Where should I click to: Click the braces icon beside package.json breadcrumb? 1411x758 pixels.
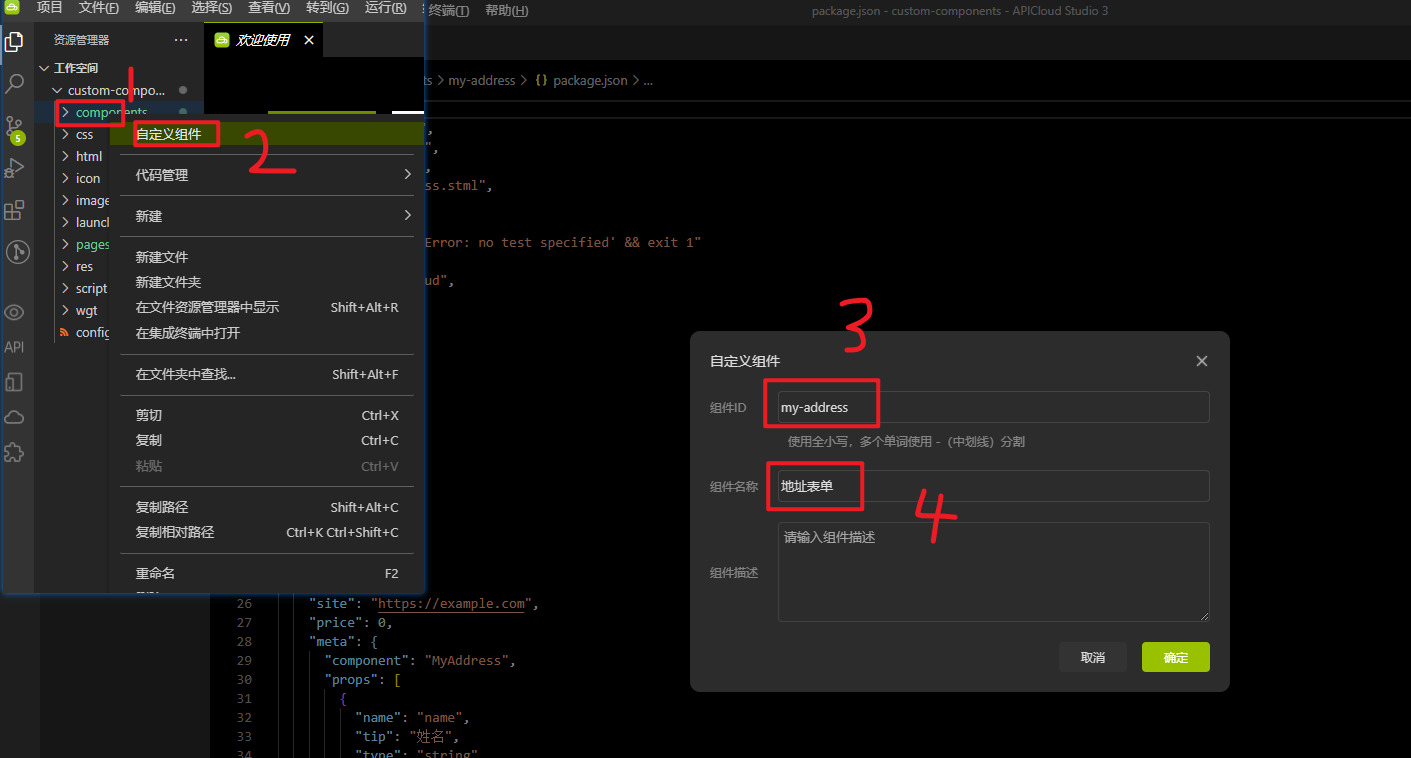[541, 80]
